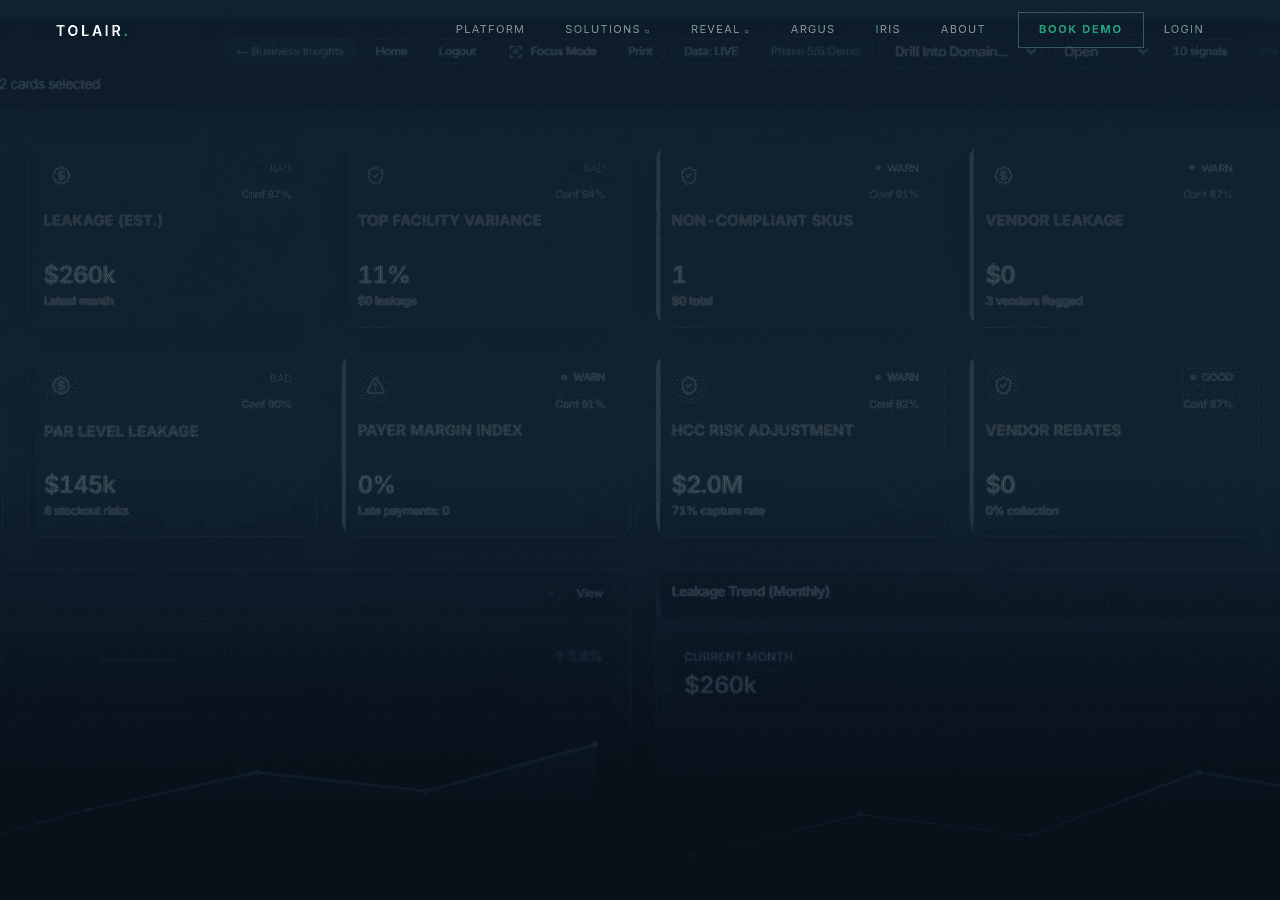Click the 'Late payments: 0' text
This screenshot has height=900, width=1280.
coord(403,511)
